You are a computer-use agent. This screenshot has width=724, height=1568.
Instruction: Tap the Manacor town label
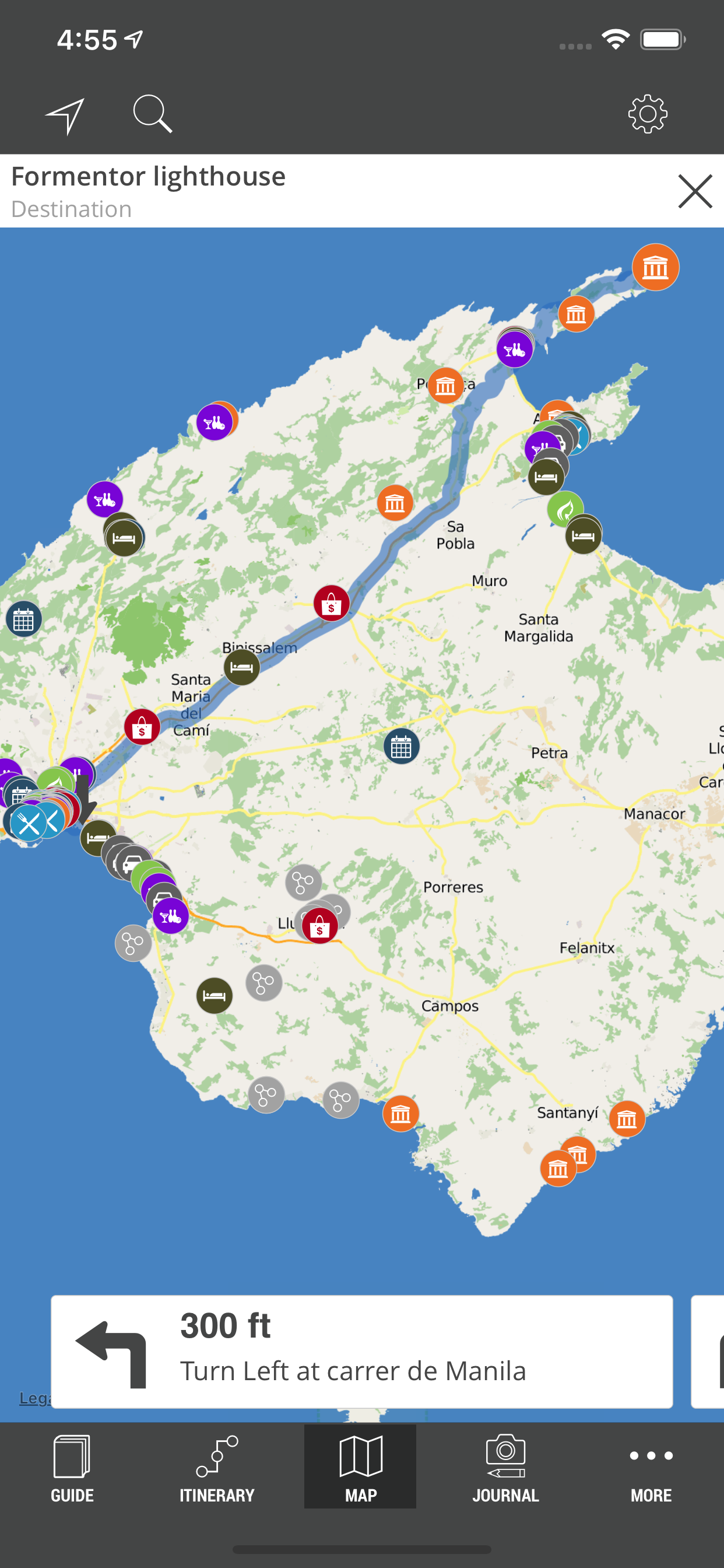tap(654, 814)
